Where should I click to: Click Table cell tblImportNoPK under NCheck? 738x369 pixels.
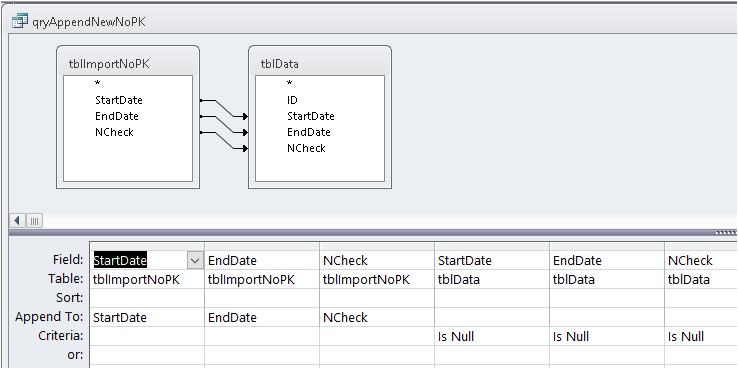pos(377,280)
